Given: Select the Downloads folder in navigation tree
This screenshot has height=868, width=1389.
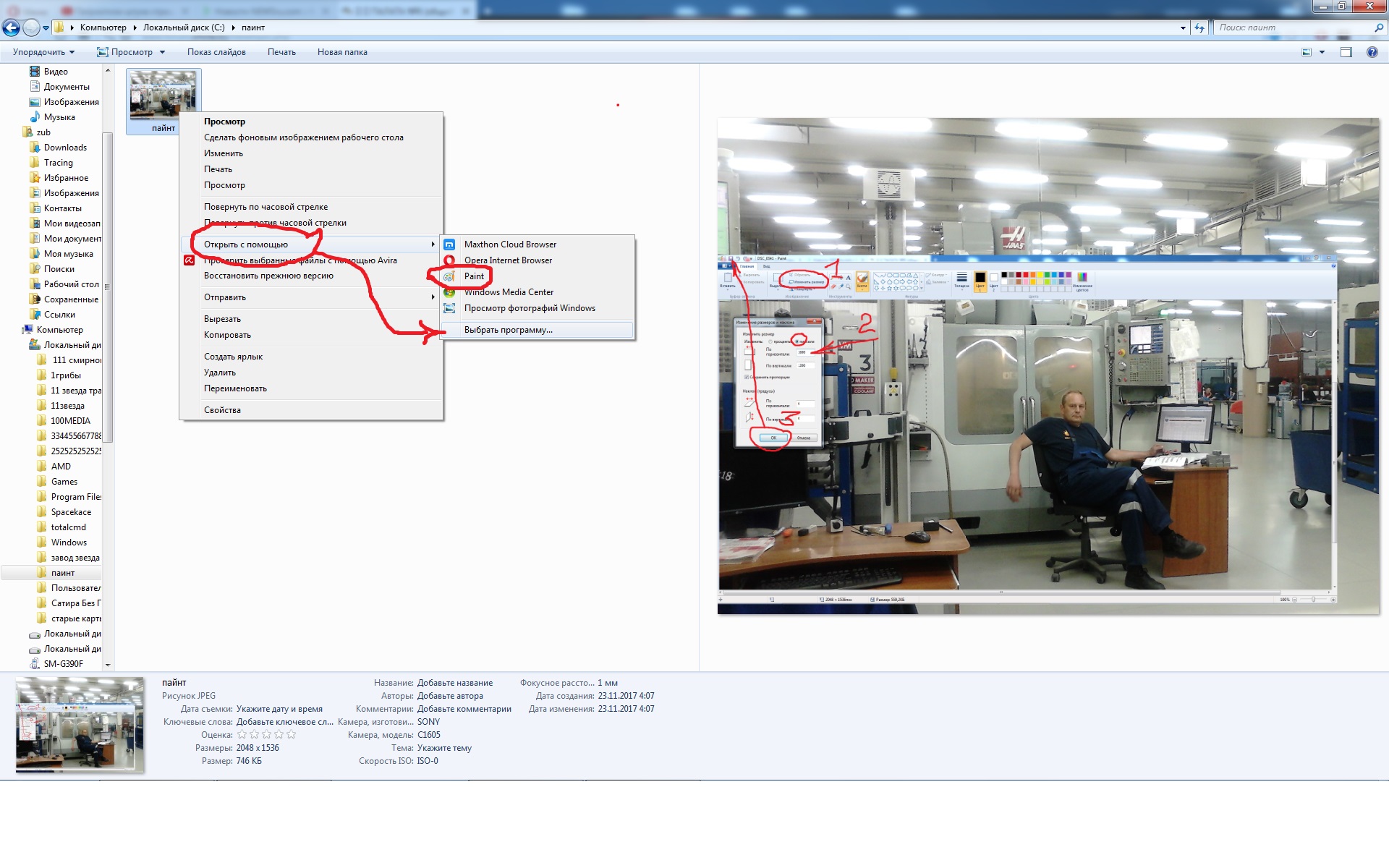Looking at the screenshot, I should pos(65,148).
